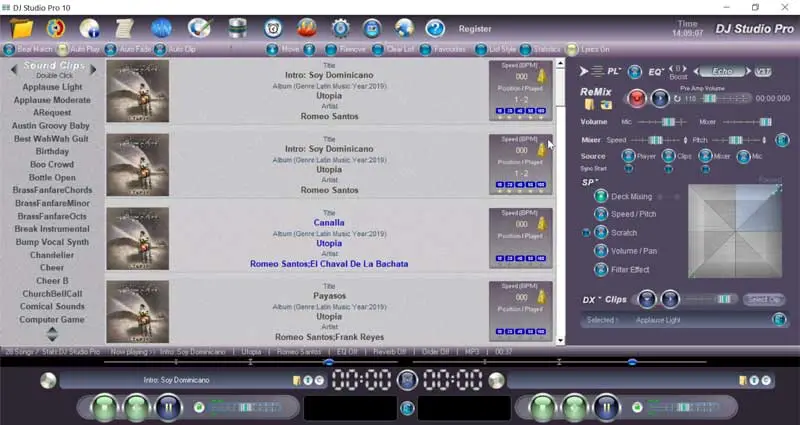This screenshot has width=800, height=425.
Task: Open help with the question mark icon
Action: coord(435,29)
